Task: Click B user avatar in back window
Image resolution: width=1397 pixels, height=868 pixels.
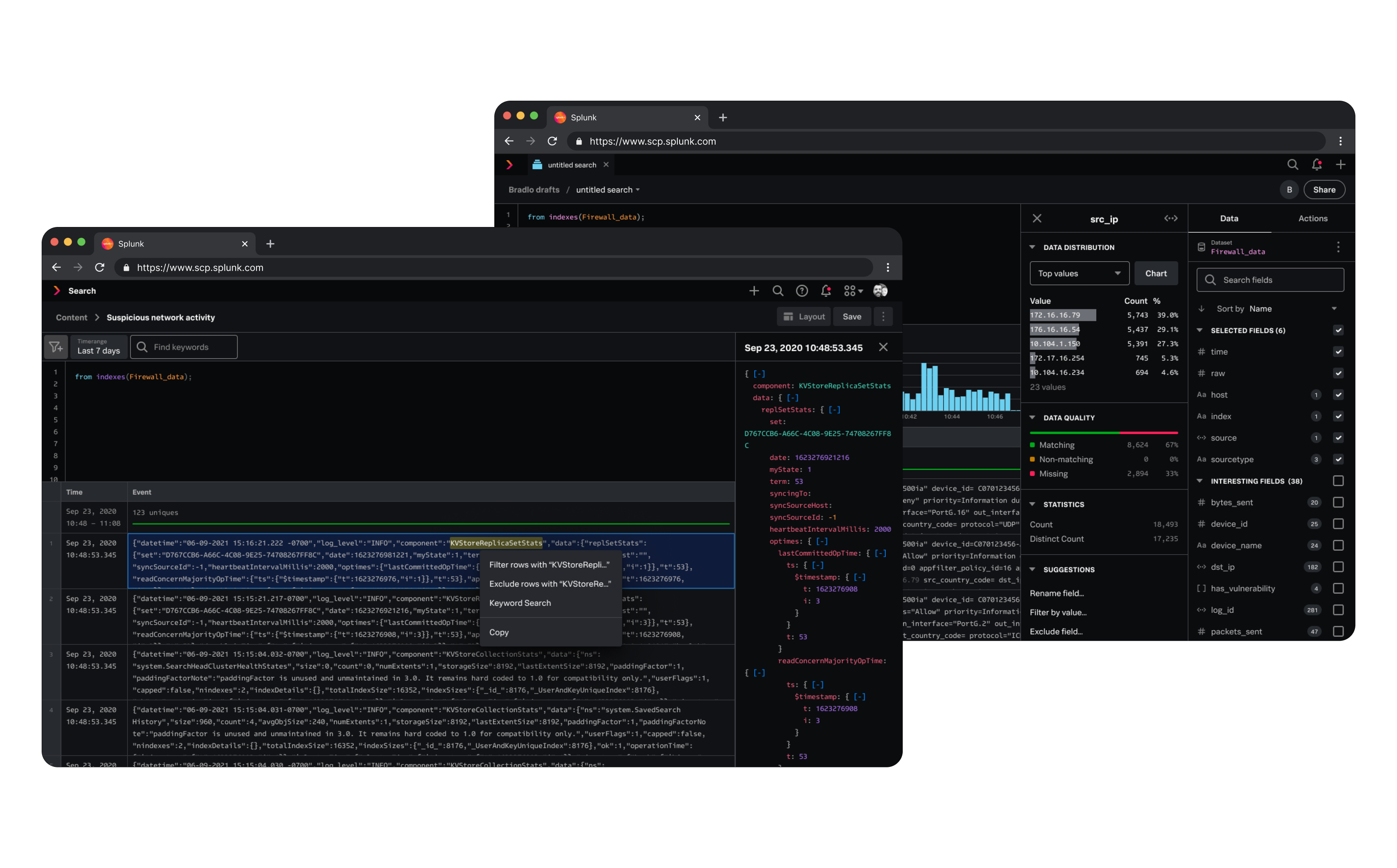Action: pyautogui.click(x=1289, y=190)
